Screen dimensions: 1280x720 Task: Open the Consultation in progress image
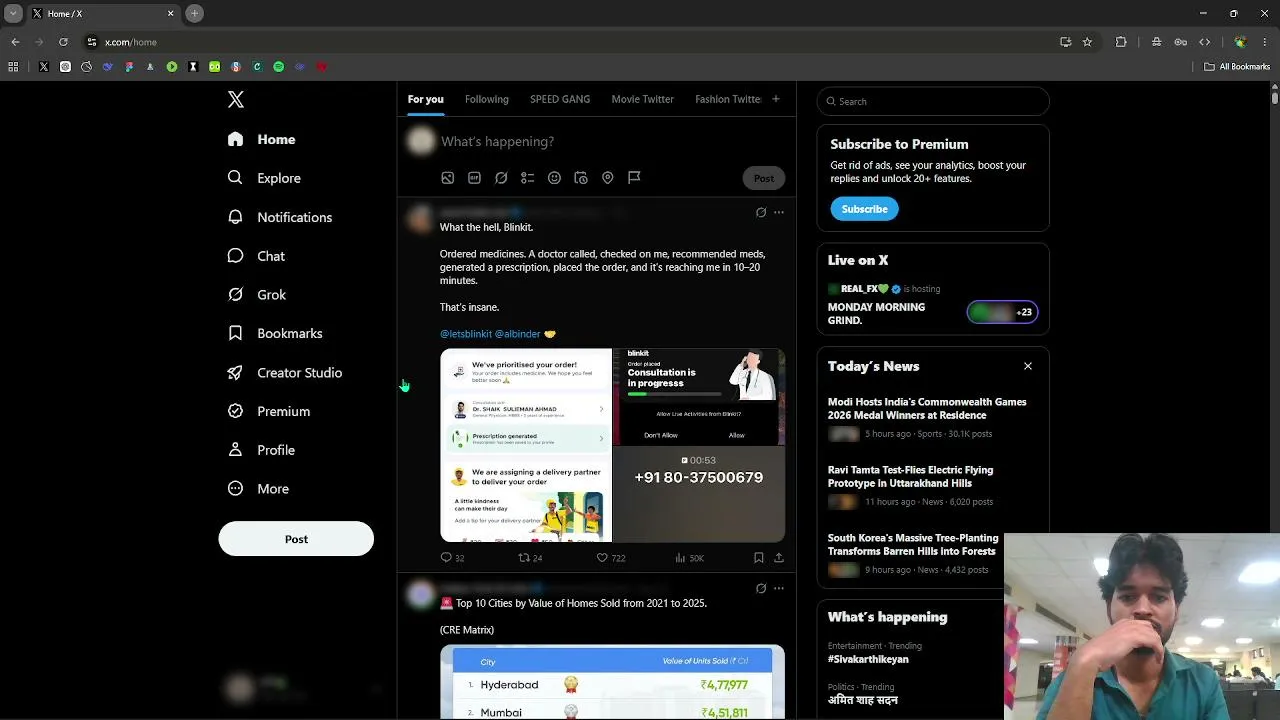[699, 397]
